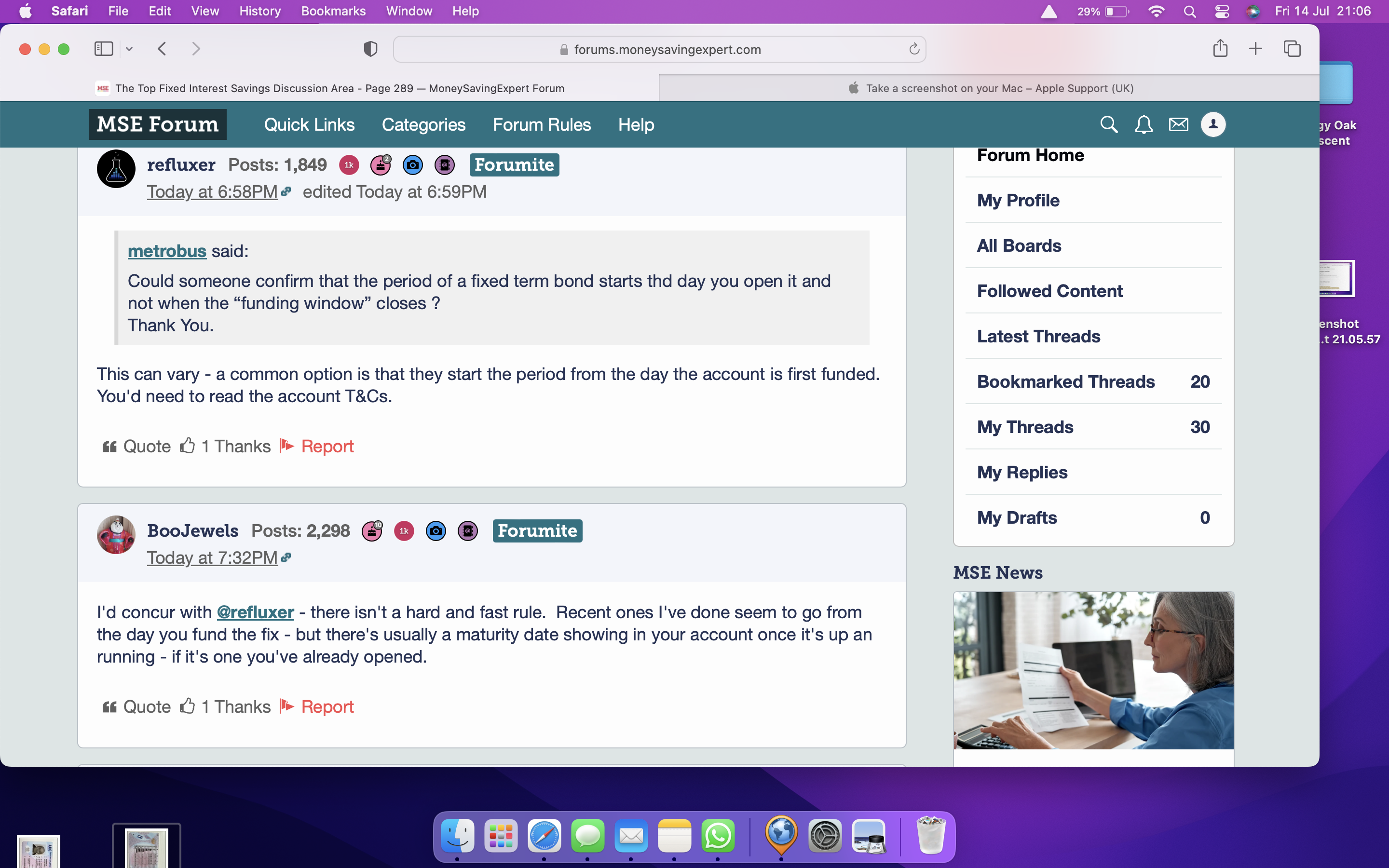1389x868 pixels.
Task: Open refluxer's username link
Action: click(x=181, y=165)
